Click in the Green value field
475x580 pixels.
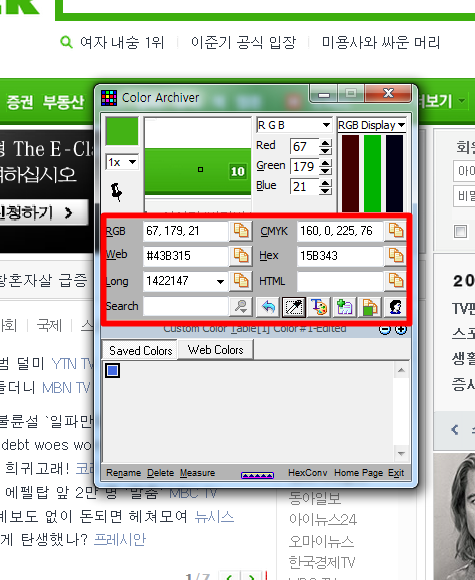304,166
